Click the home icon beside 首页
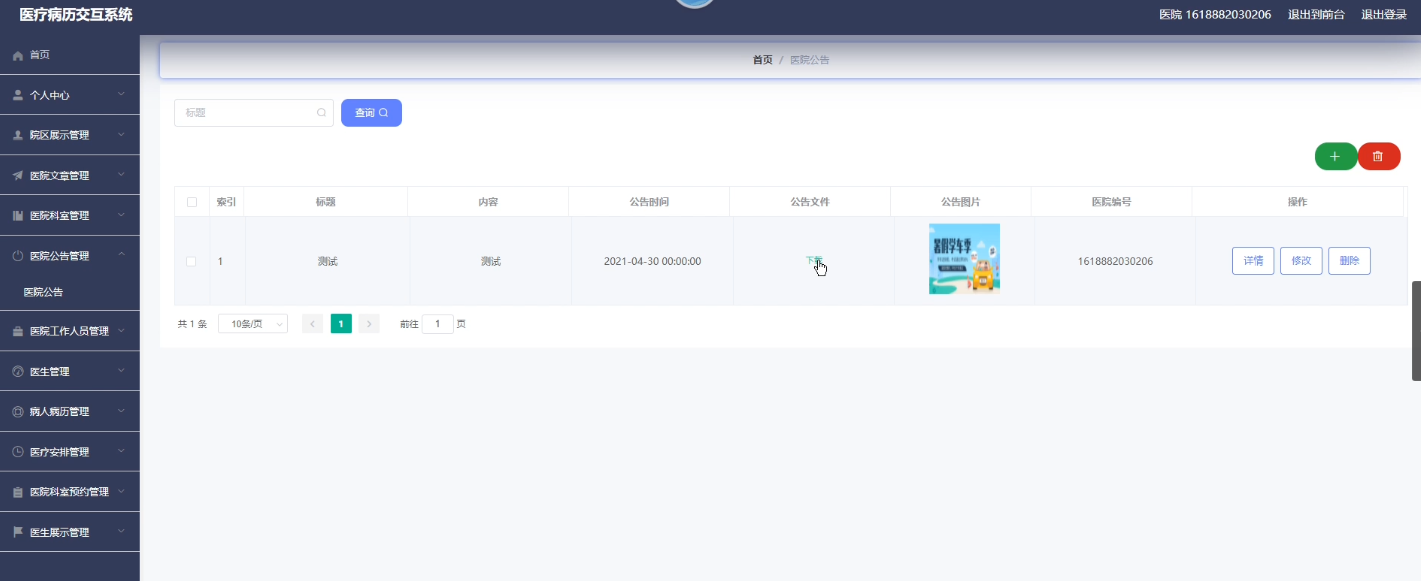 click(x=17, y=55)
